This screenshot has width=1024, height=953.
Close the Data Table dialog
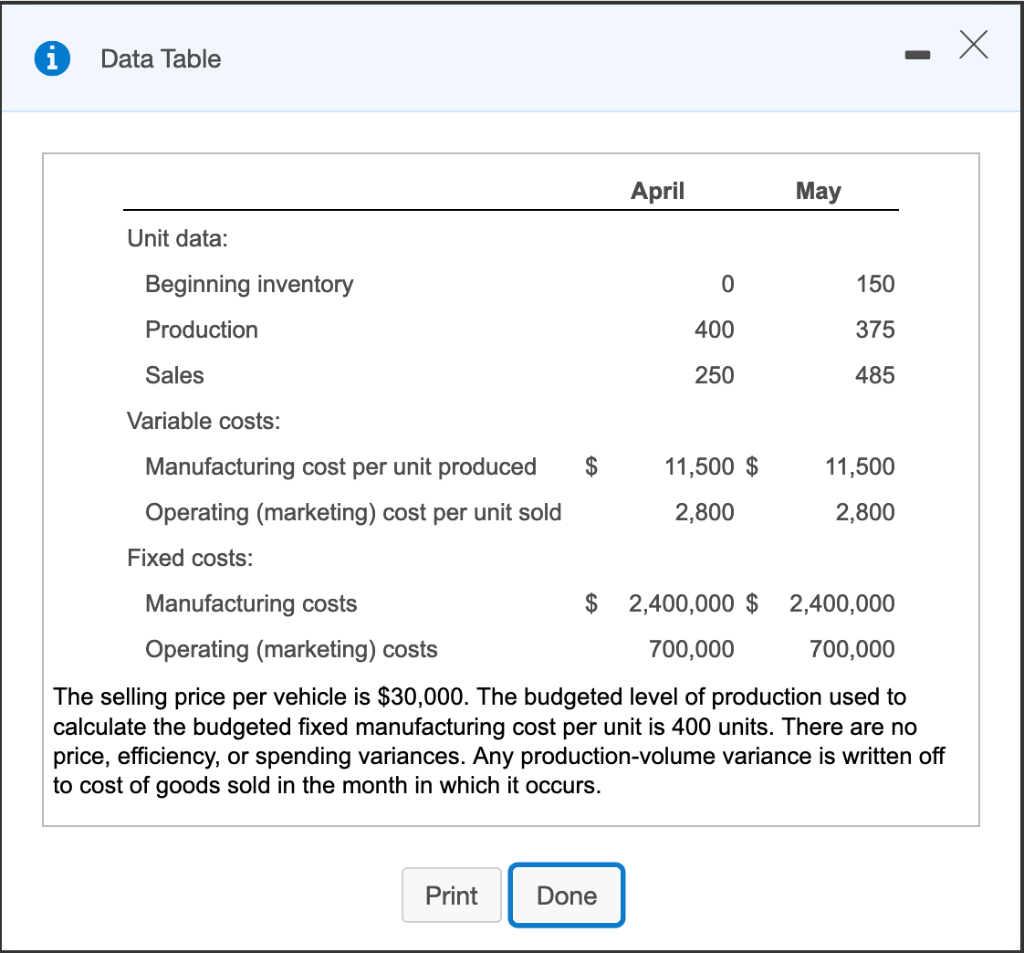coord(974,45)
